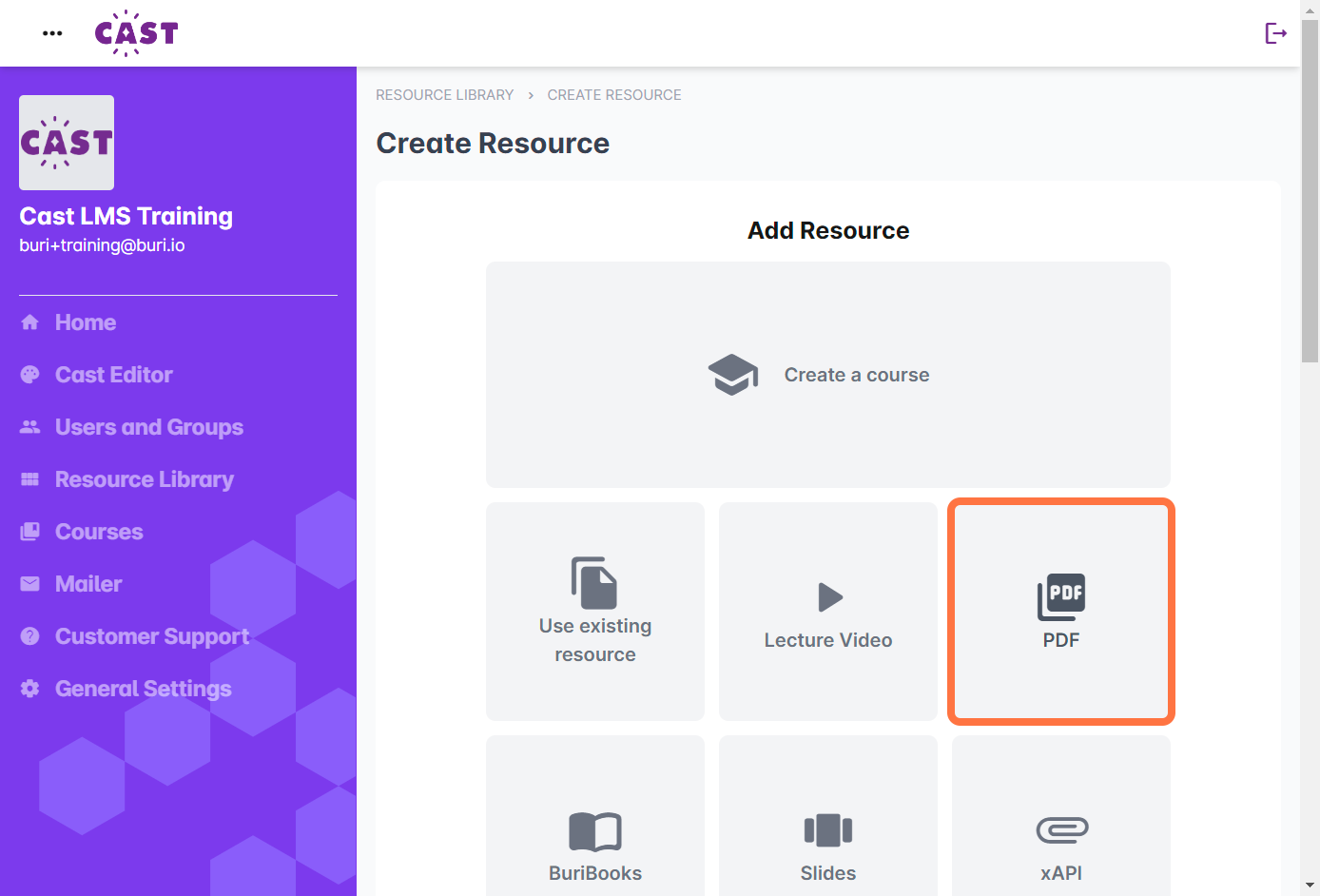Navigate to Resource Library in sidebar
Screen dimensions: 1320x896
tap(145, 479)
